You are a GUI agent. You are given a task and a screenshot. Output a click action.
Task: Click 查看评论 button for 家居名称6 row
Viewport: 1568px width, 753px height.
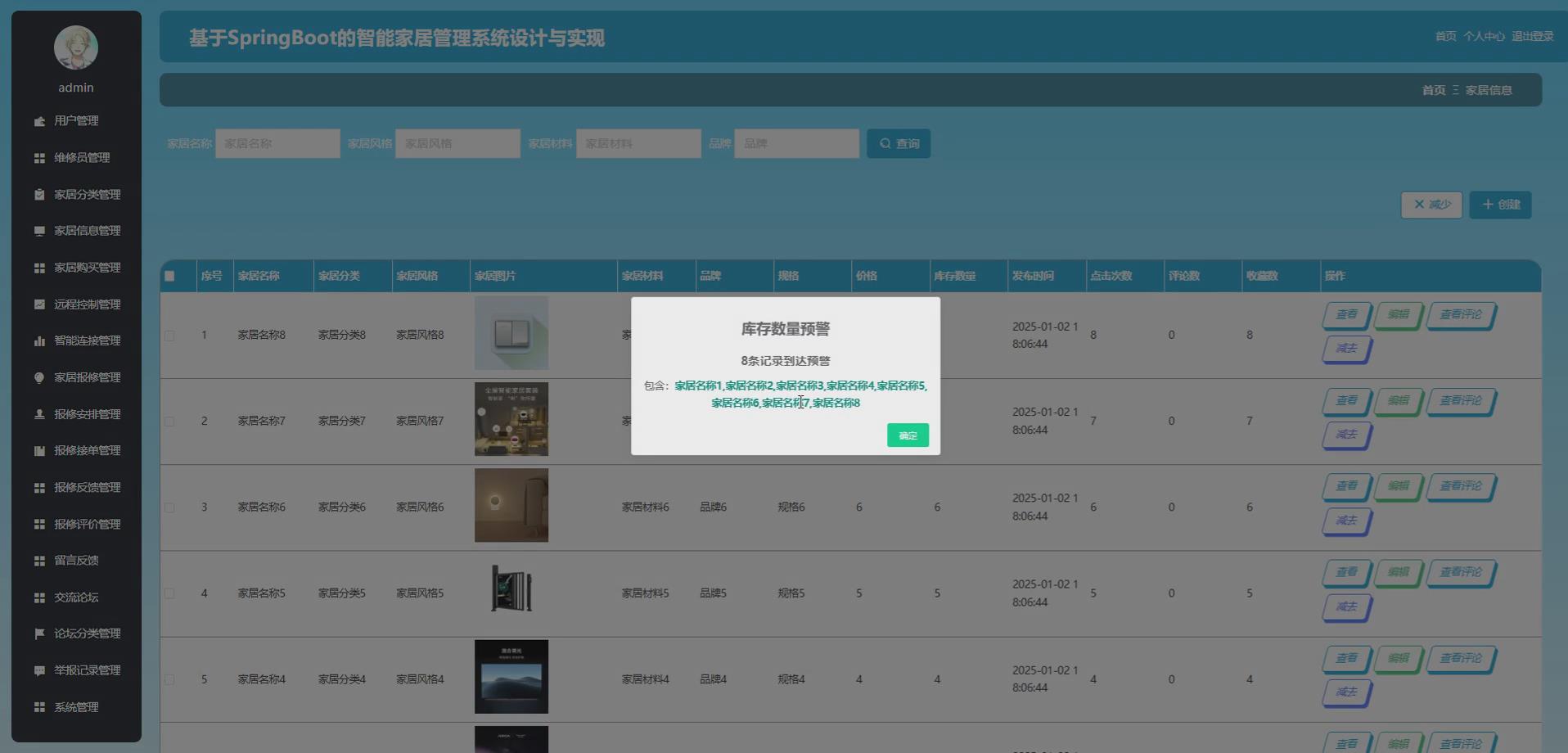1462,486
